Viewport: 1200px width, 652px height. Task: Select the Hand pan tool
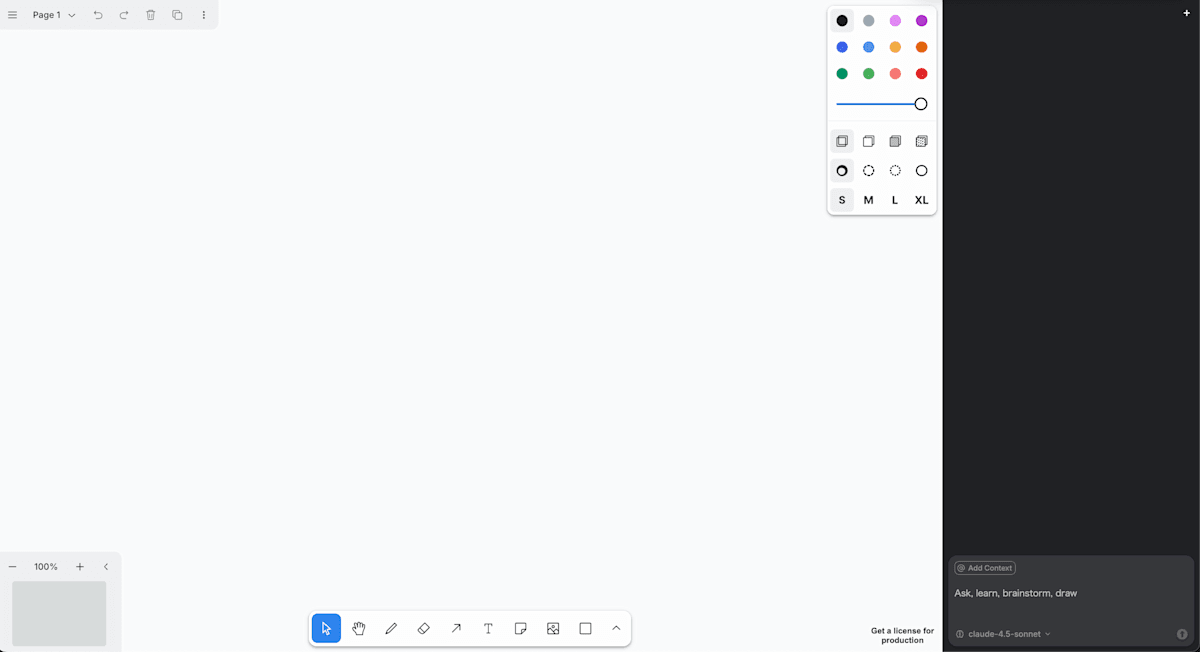[x=359, y=628]
